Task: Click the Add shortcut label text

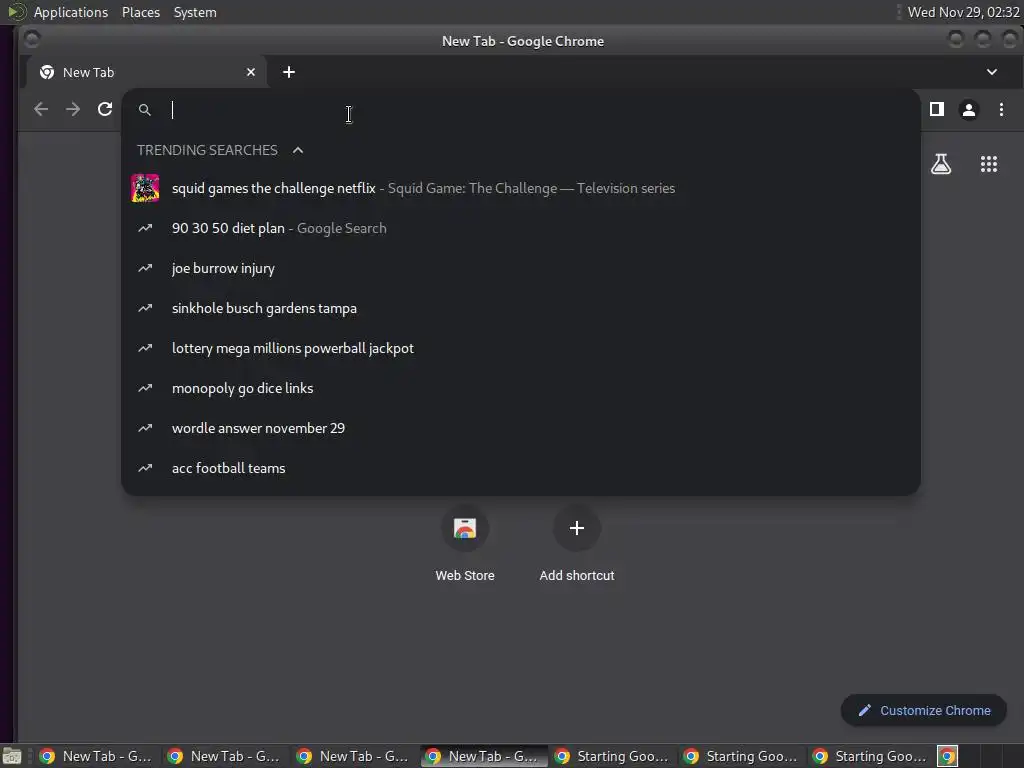Action: [577, 575]
